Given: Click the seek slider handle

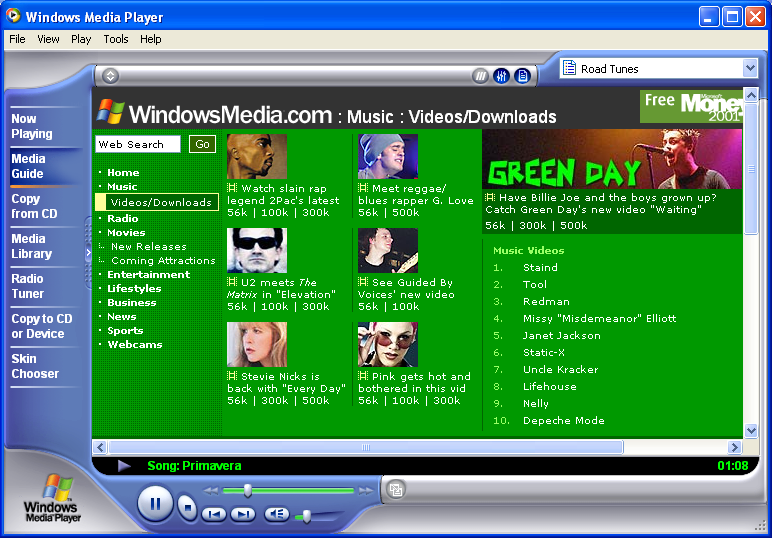Looking at the screenshot, I should coord(247,490).
